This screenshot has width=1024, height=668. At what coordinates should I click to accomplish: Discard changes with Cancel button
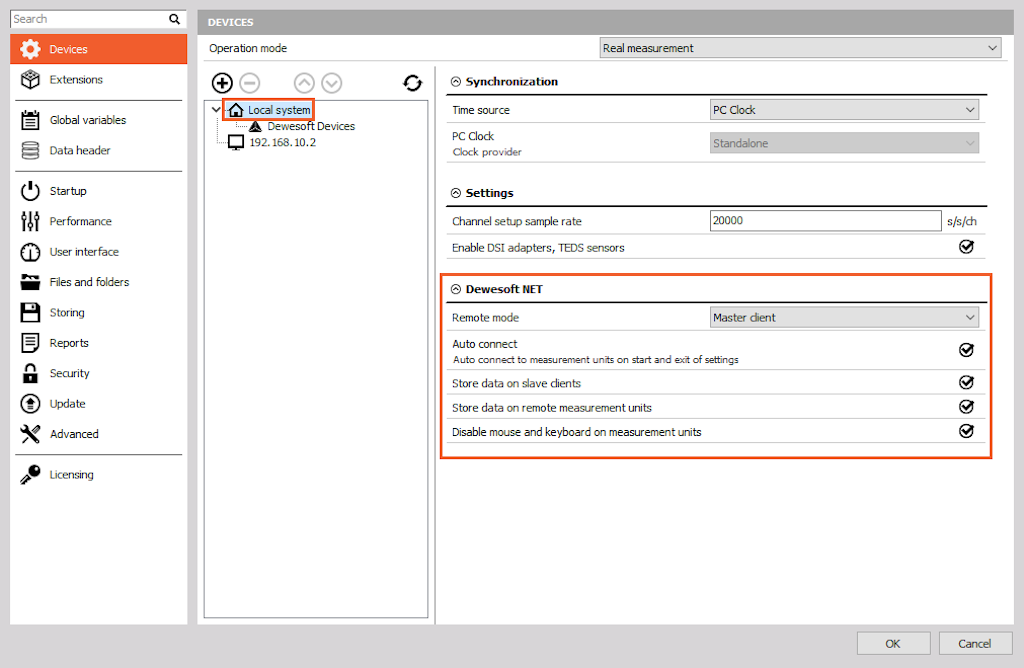(x=975, y=644)
